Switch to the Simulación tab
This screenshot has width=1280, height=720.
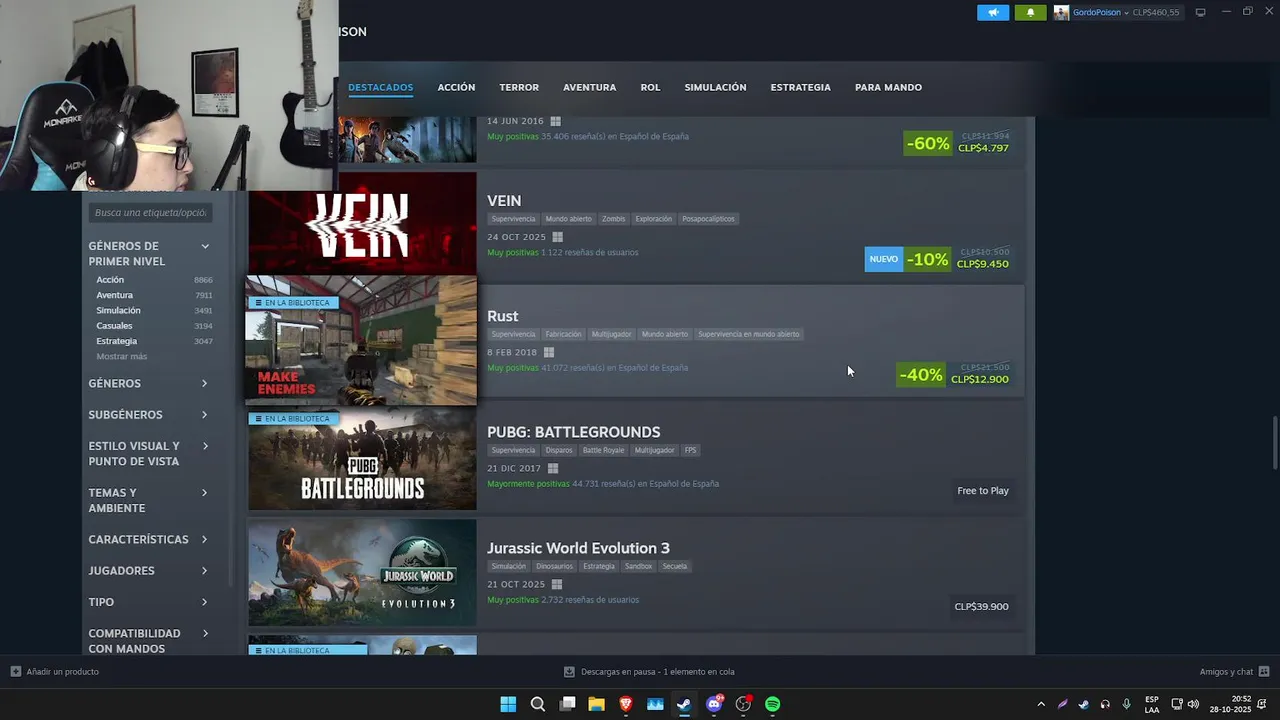click(715, 87)
